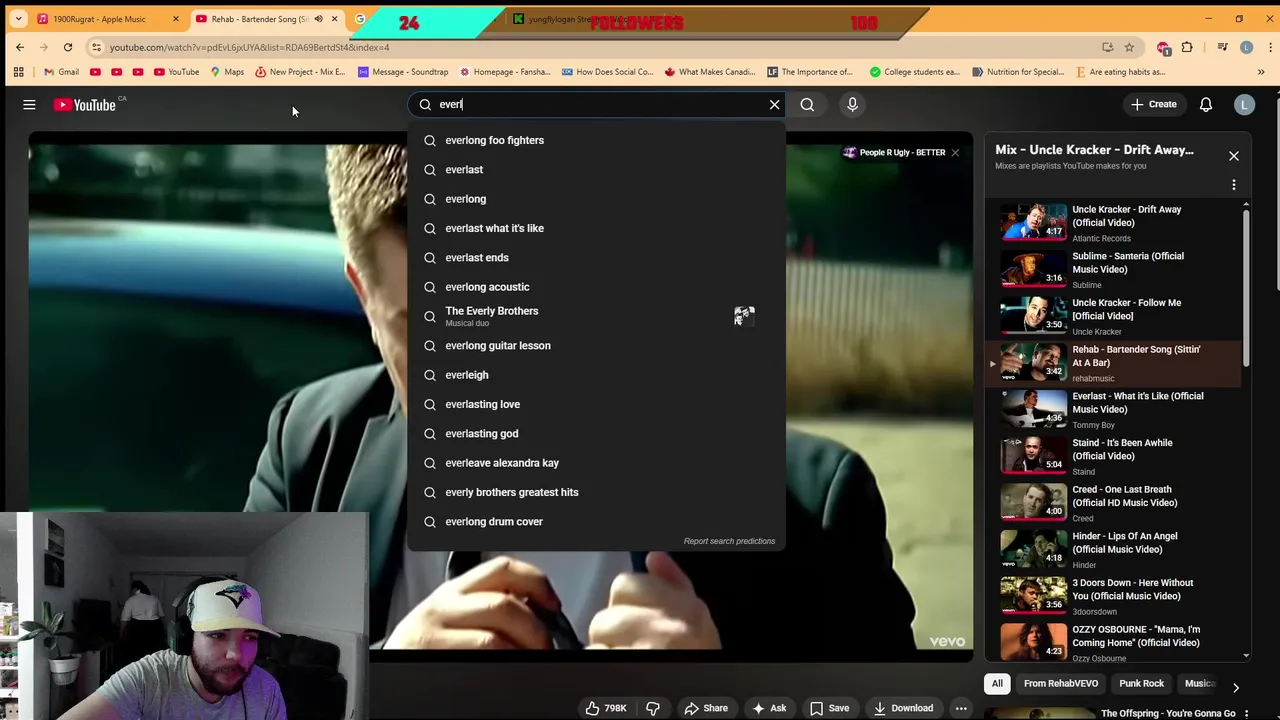Play 'Hinder - Lips Of An Angel' item

click(1115, 549)
